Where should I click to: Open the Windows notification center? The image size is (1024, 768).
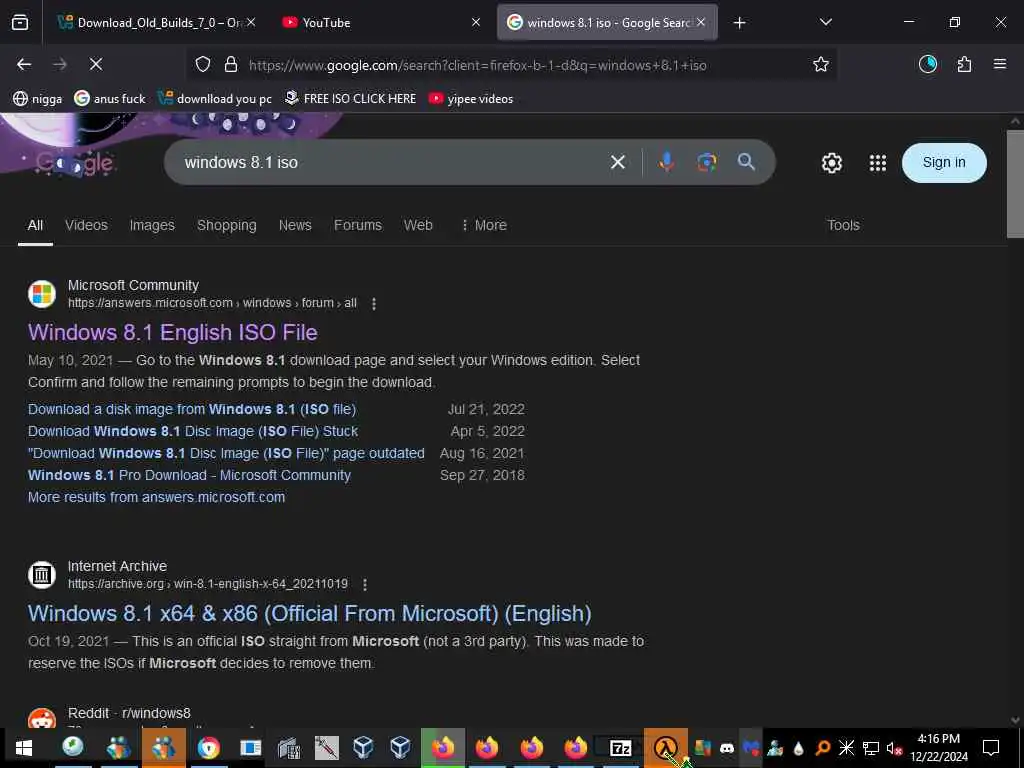(x=991, y=748)
